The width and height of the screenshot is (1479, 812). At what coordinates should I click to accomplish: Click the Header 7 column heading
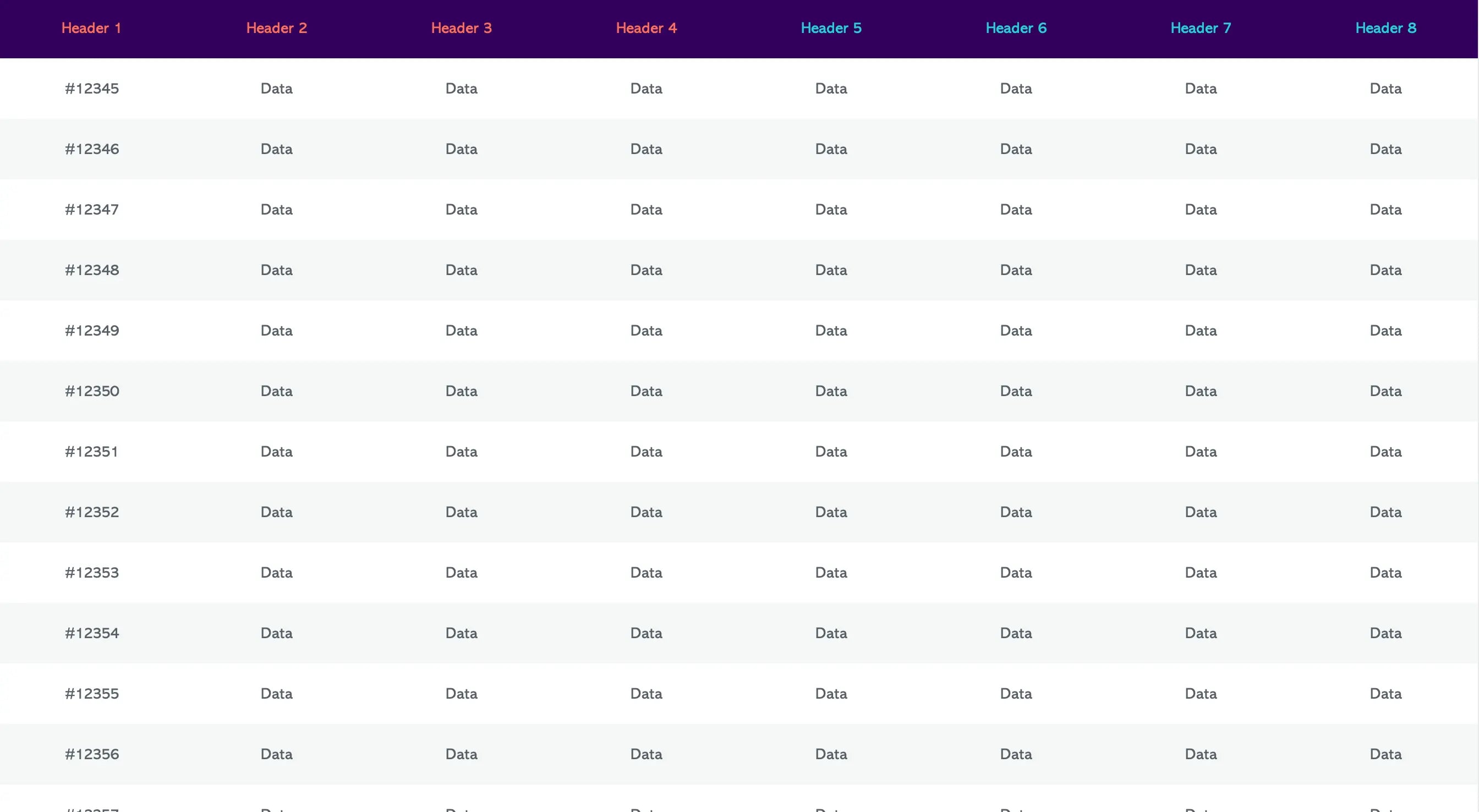(x=1201, y=28)
